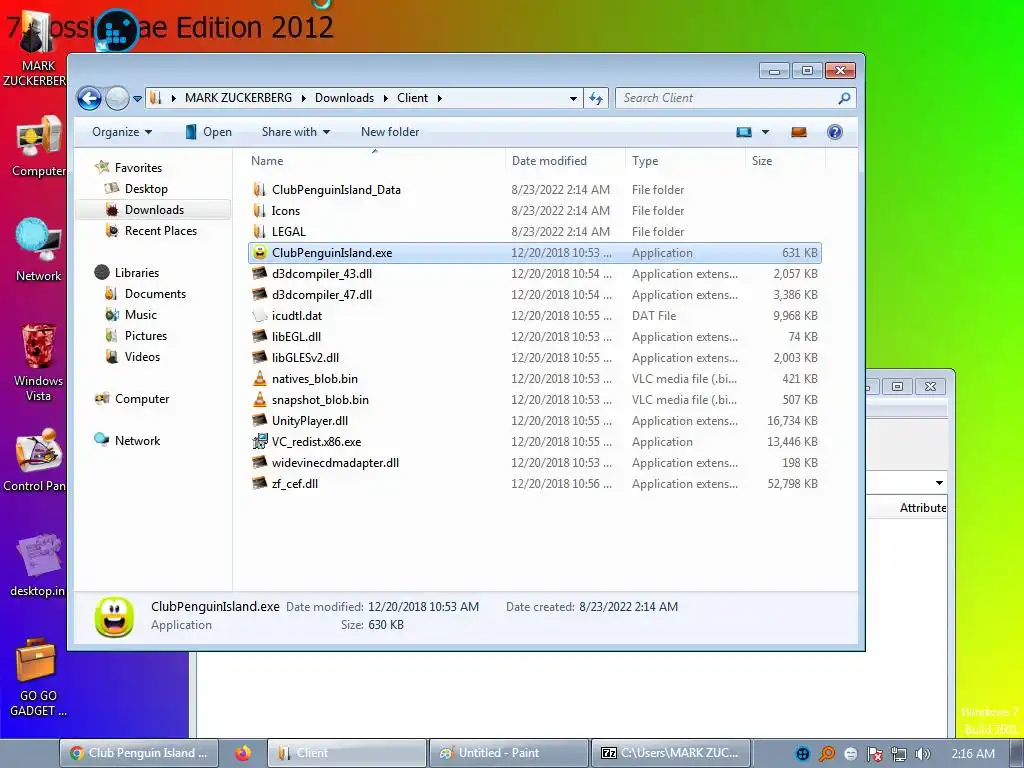Click the Windows Vista recycle bin icon

(x=39, y=346)
